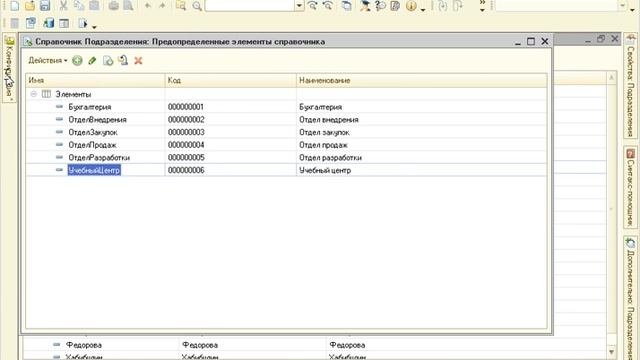Click the Copy icon beside the scissors
The height and width of the screenshot is (360, 640).
(79, 5)
